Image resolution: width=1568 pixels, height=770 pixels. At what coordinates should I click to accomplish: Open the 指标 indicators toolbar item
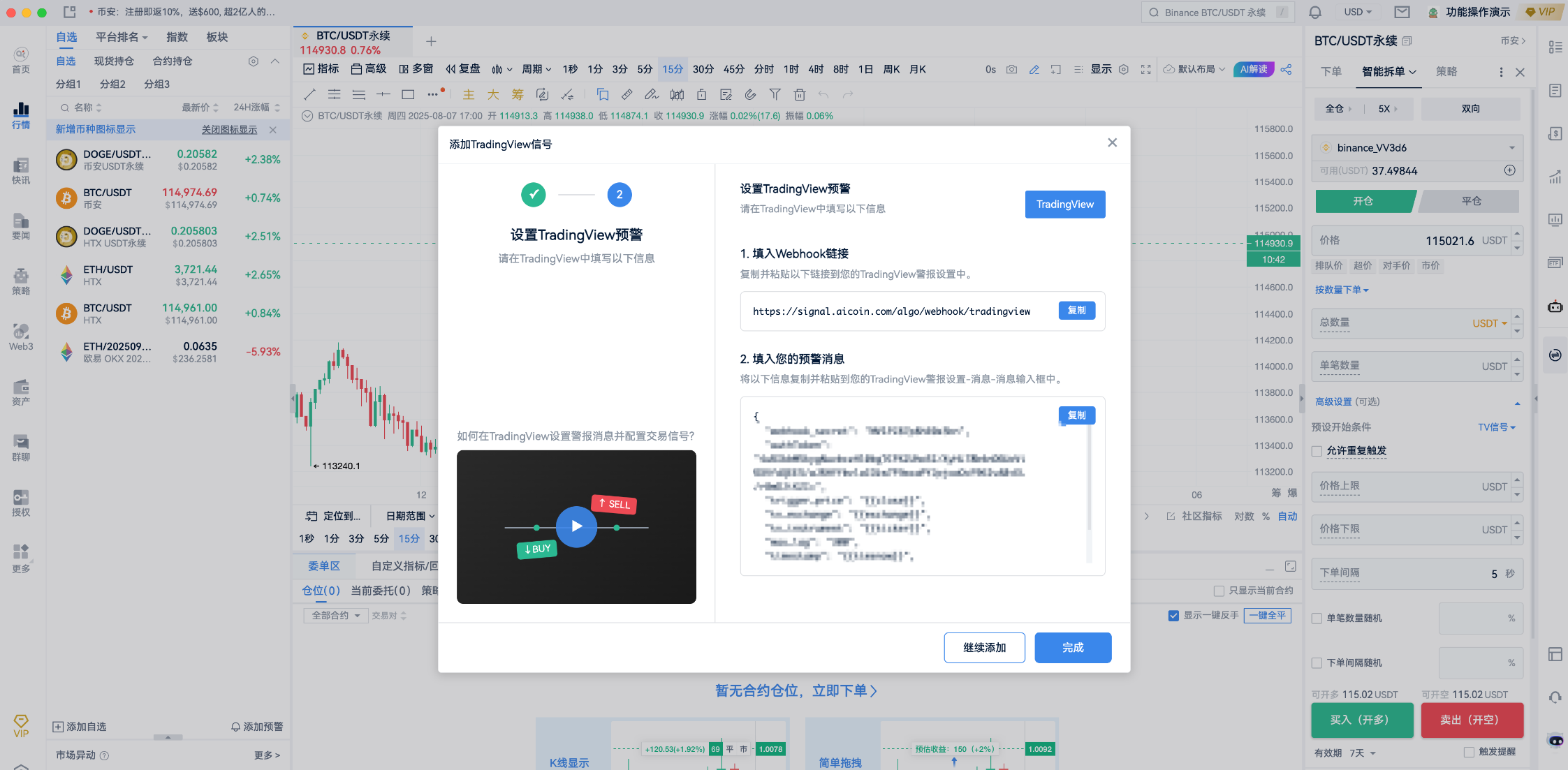click(x=321, y=69)
